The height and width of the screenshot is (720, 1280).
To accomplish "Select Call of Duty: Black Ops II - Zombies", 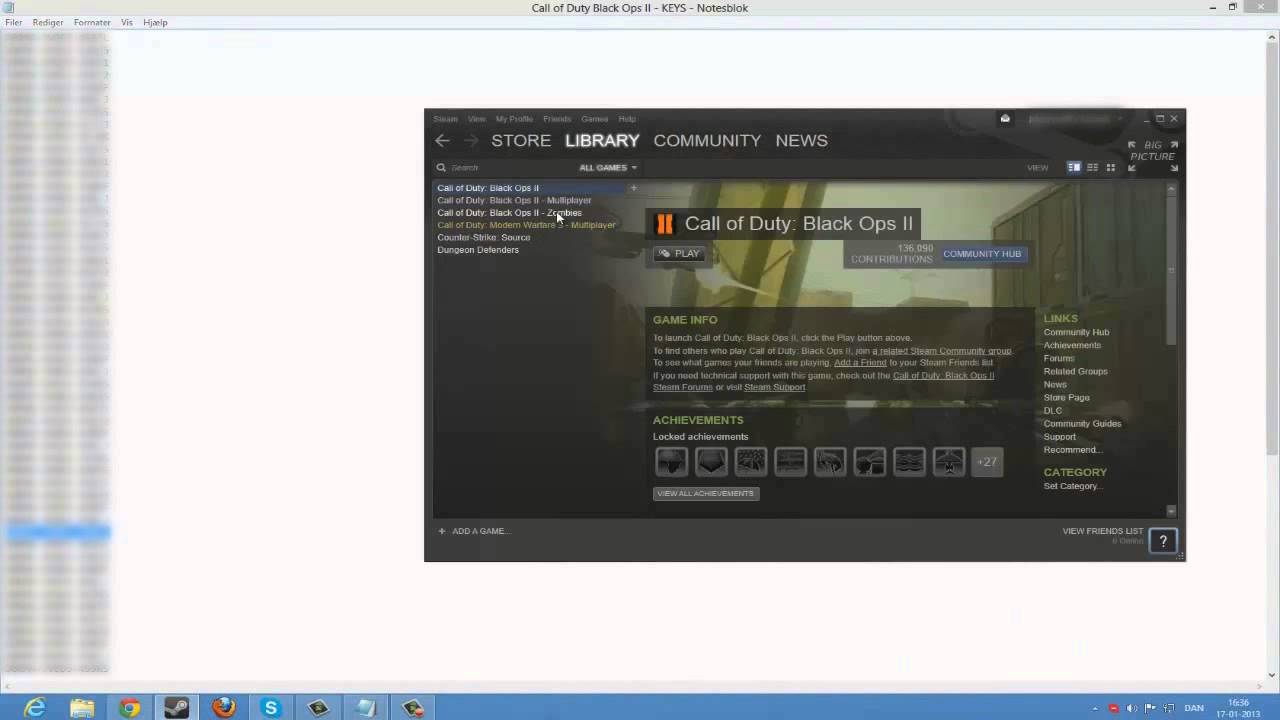I will (509, 213).
